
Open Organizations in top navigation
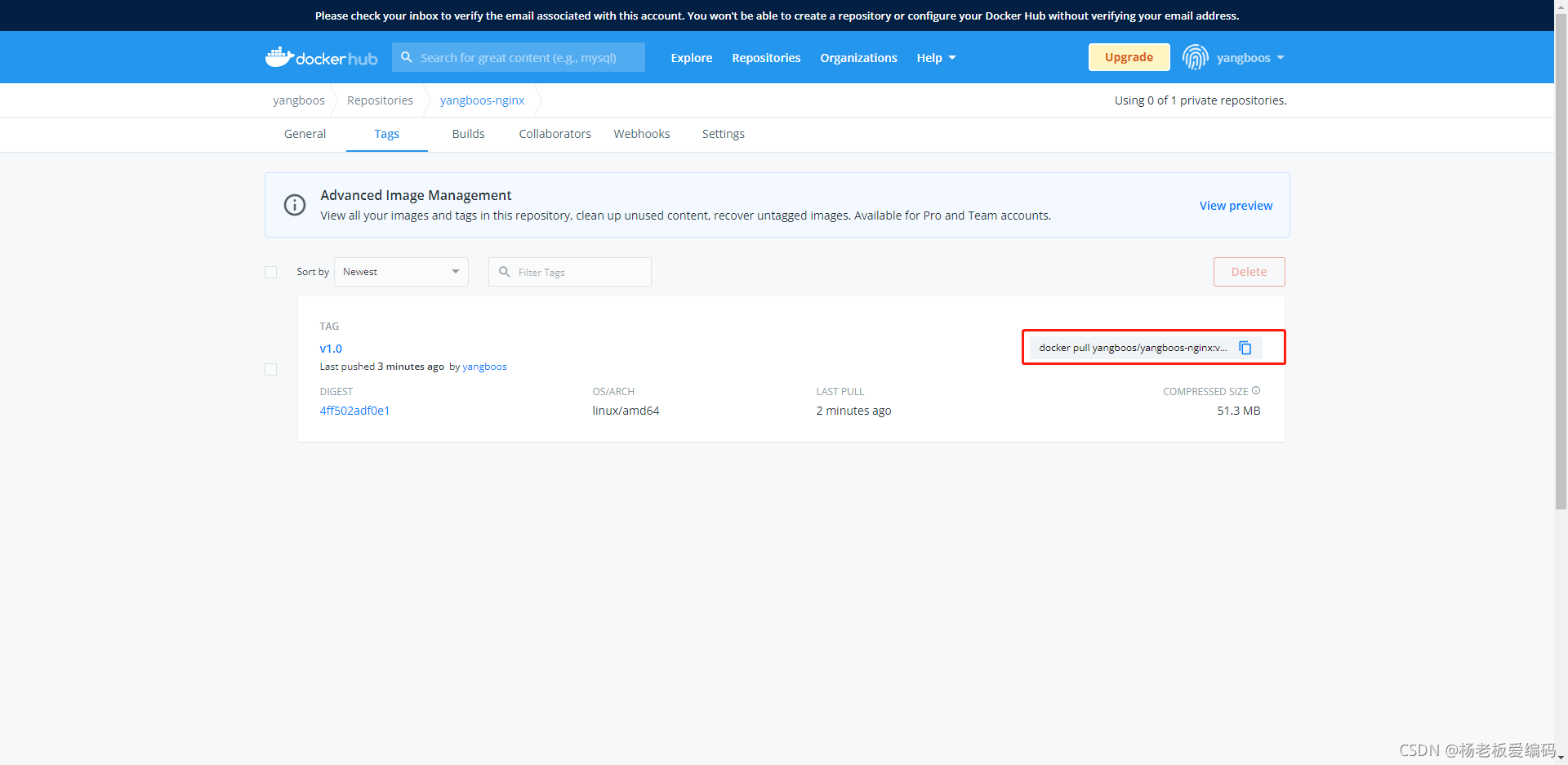coord(858,58)
